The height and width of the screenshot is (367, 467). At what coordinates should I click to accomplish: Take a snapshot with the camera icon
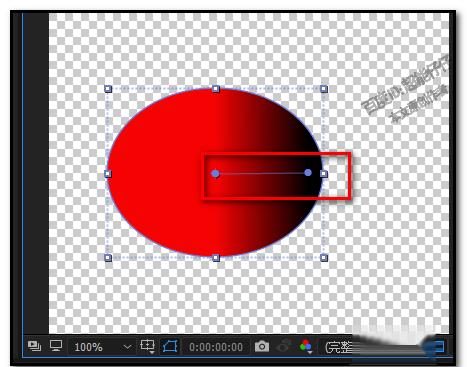pyautogui.click(x=262, y=346)
